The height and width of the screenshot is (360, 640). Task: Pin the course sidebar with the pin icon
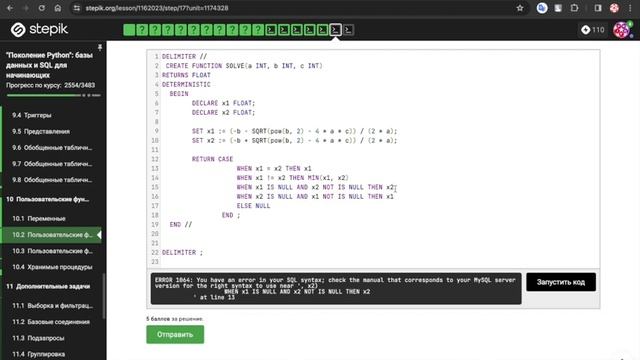[x=100, y=47]
